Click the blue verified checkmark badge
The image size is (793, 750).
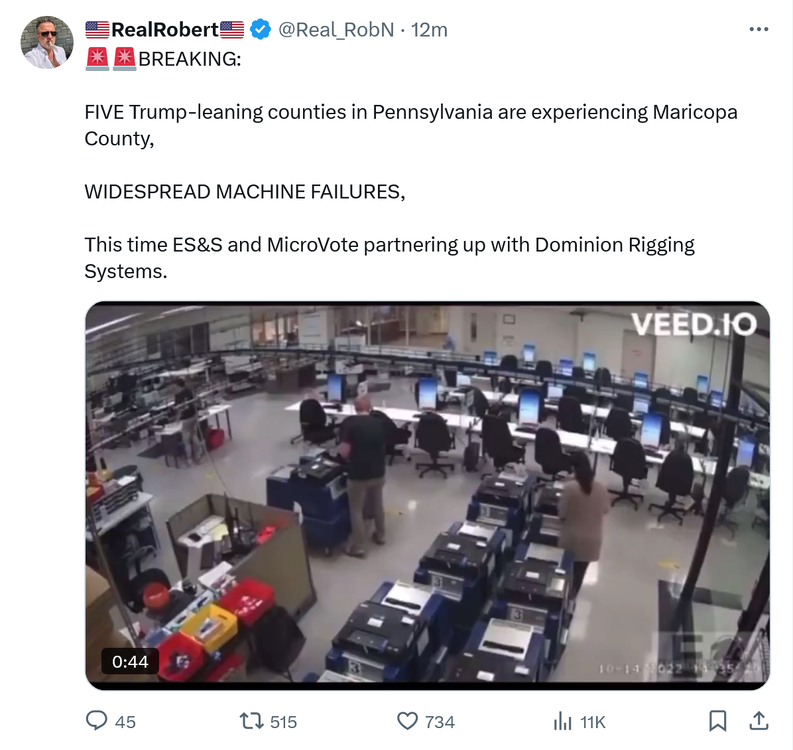(260, 29)
